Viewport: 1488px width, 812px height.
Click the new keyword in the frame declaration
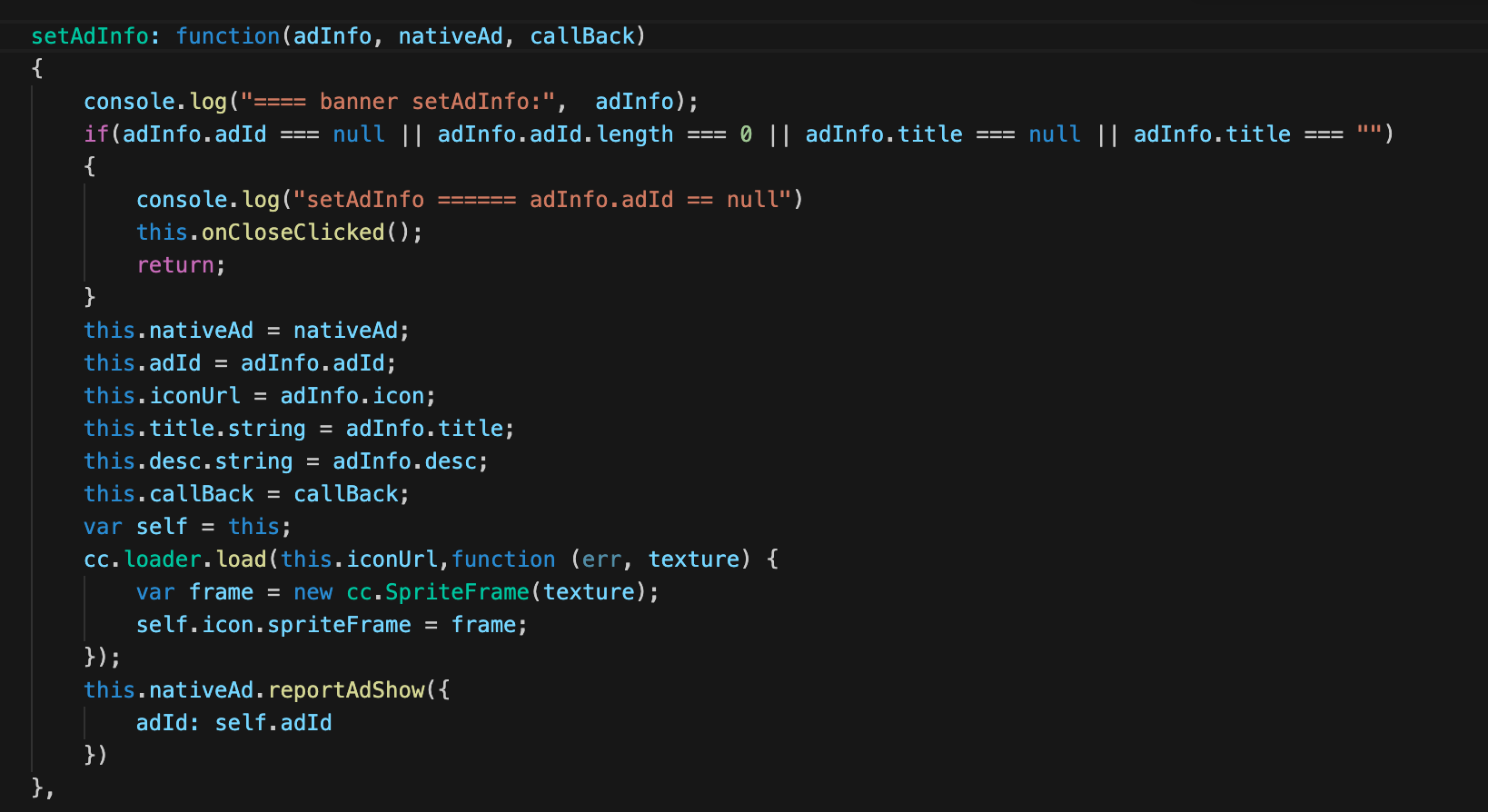[x=312, y=592]
